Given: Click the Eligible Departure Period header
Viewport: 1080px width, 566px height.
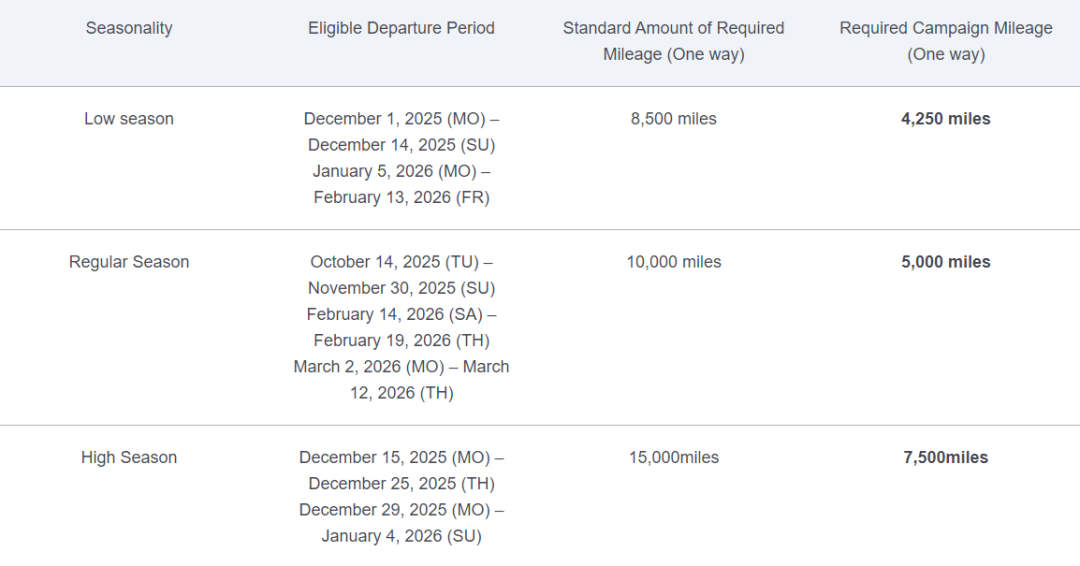Looking at the screenshot, I should [x=401, y=28].
